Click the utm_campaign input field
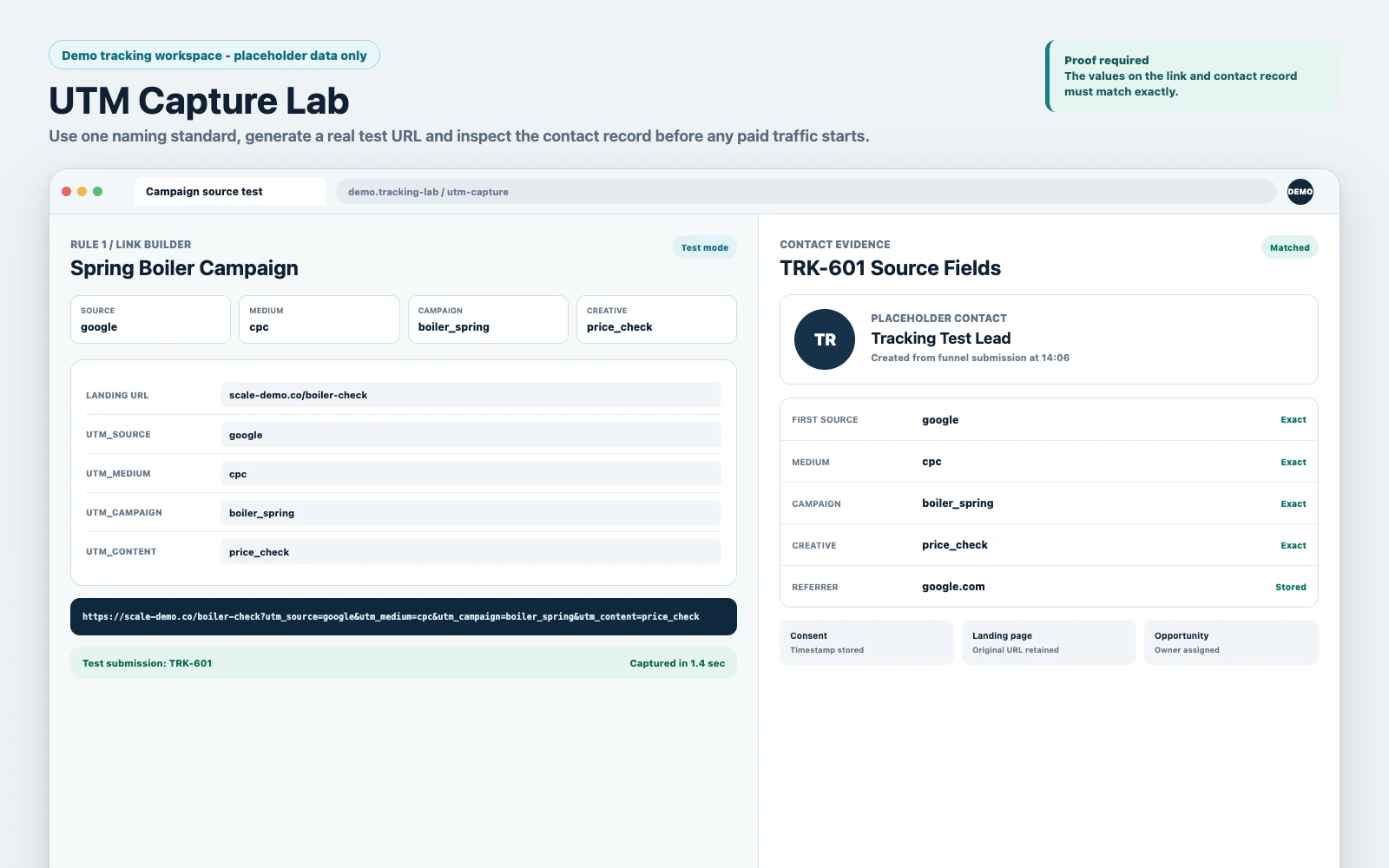The image size is (1389, 868). click(471, 513)
